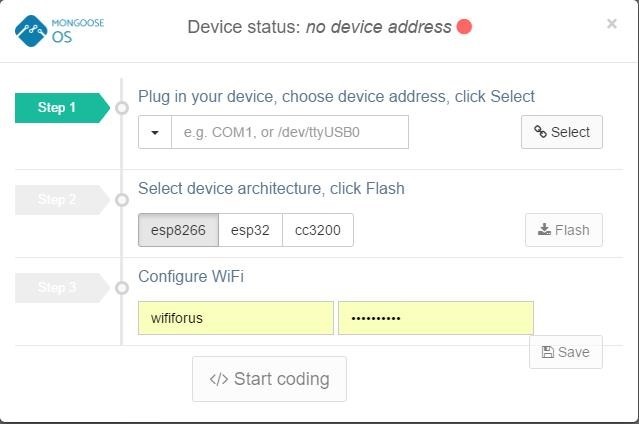Click the Start coding button
Viewport: 639px width, 424px height.
(269, 379)
